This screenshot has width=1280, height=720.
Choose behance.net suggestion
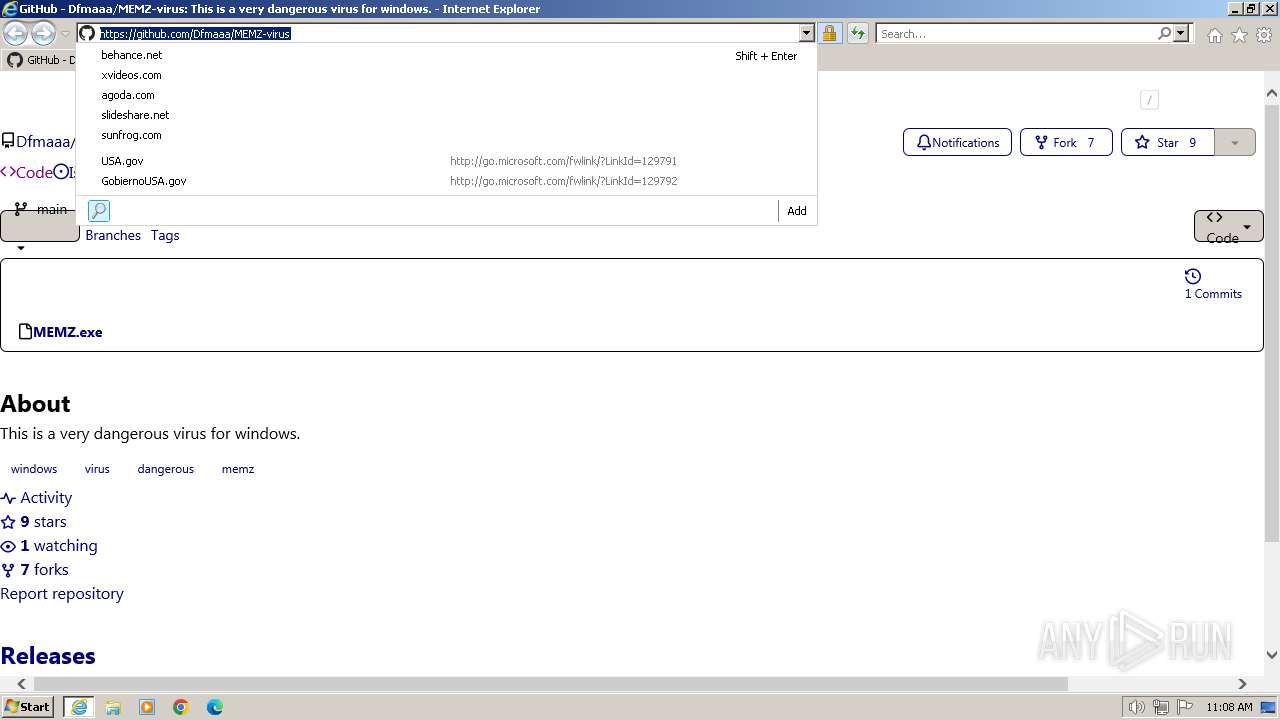pos(446,55)
